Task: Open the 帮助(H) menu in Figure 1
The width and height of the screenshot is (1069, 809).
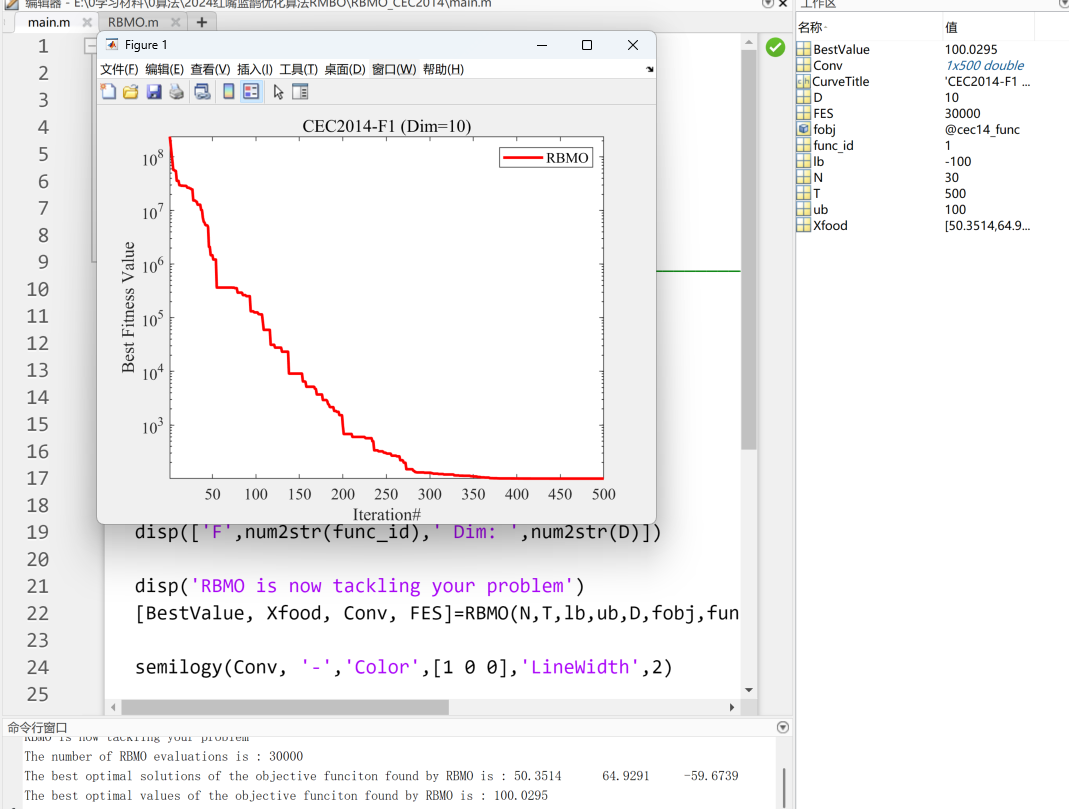Action: click(443, 70)
